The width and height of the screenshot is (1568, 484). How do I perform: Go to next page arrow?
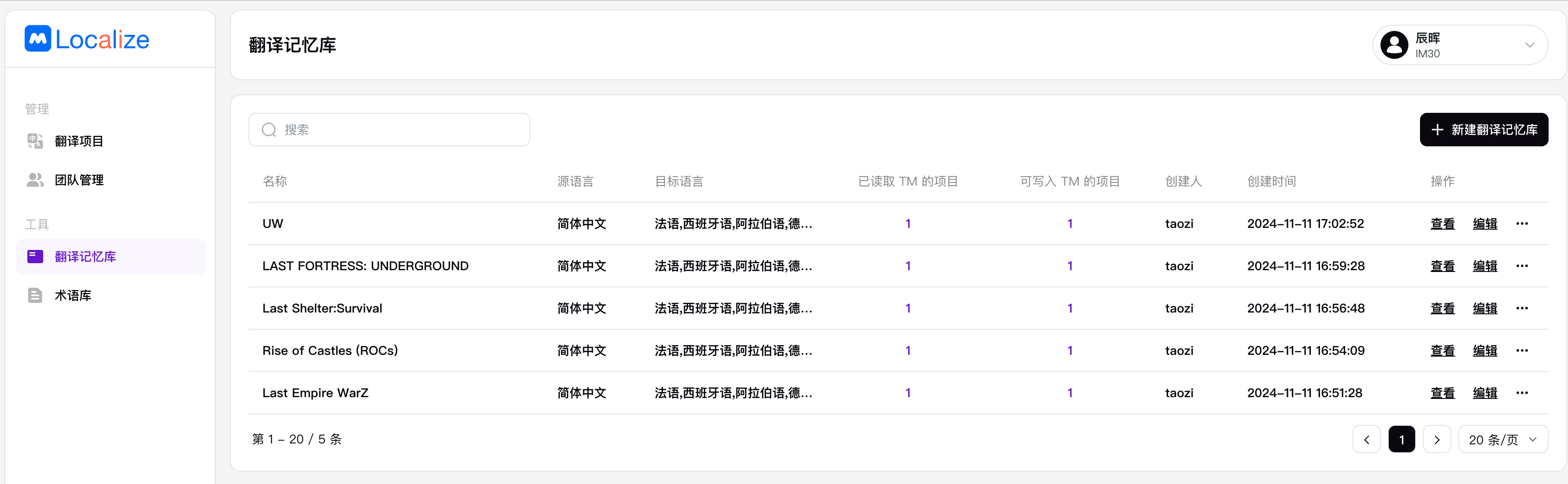pyautogui.click(x=1436, y=439)
